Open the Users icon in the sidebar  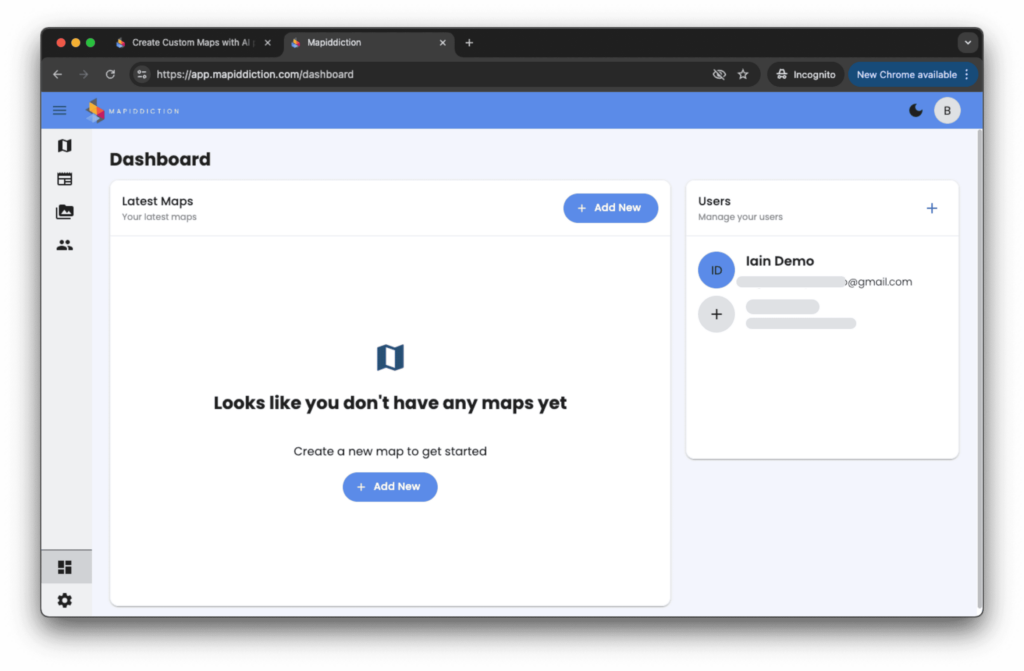click(x=65, y=245)
